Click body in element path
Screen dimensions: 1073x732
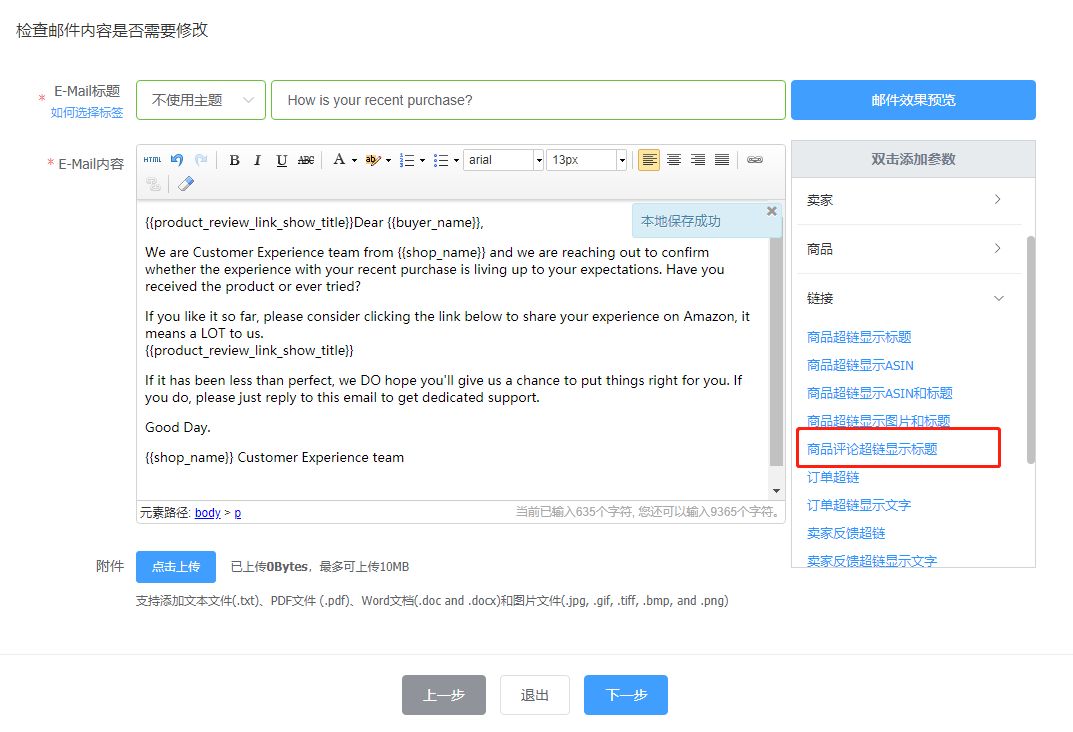pos(207,512)
